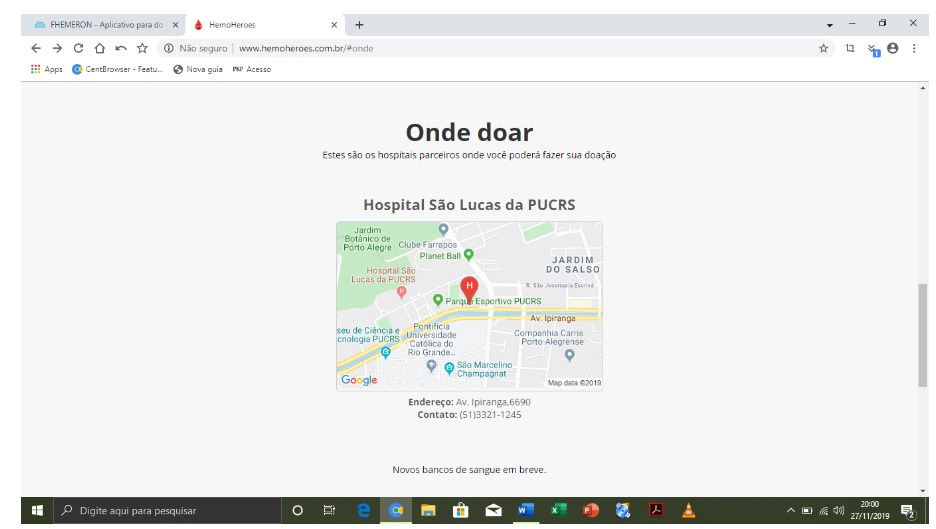The width and height of the screenshot is (936, 529).
Task: Click the red H hospital map marker
Action: tap(469, 289)
